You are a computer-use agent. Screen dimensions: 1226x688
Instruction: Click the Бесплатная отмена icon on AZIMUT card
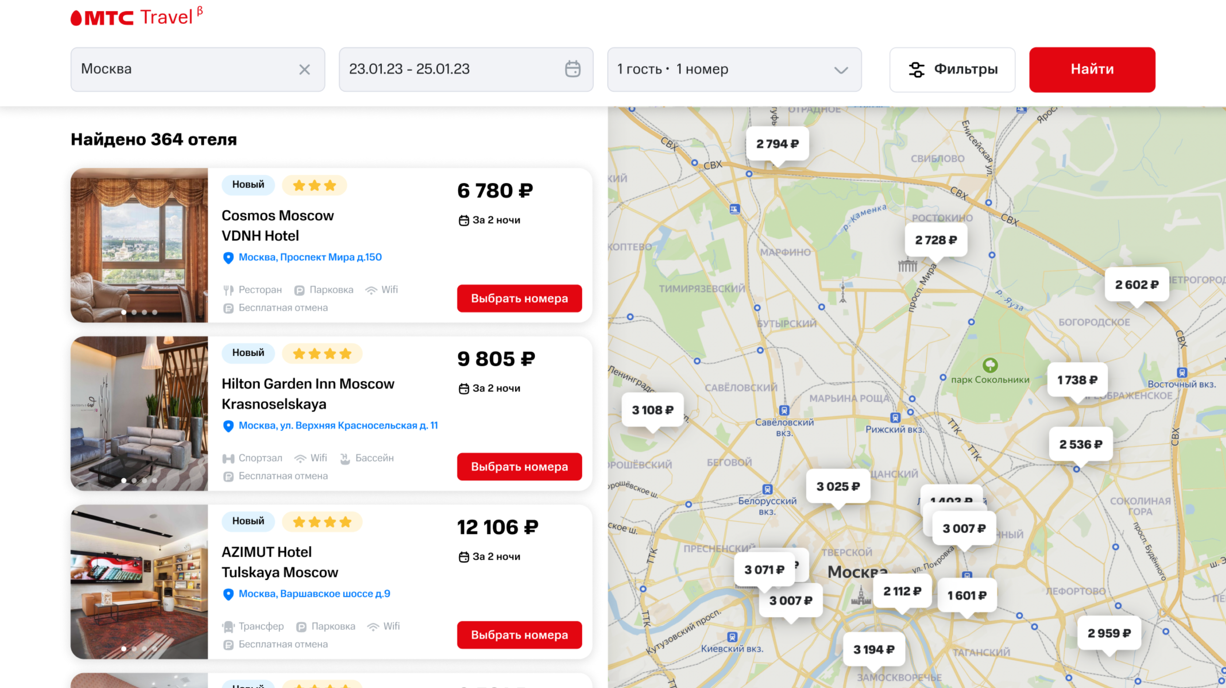click(x=228, y=644)
